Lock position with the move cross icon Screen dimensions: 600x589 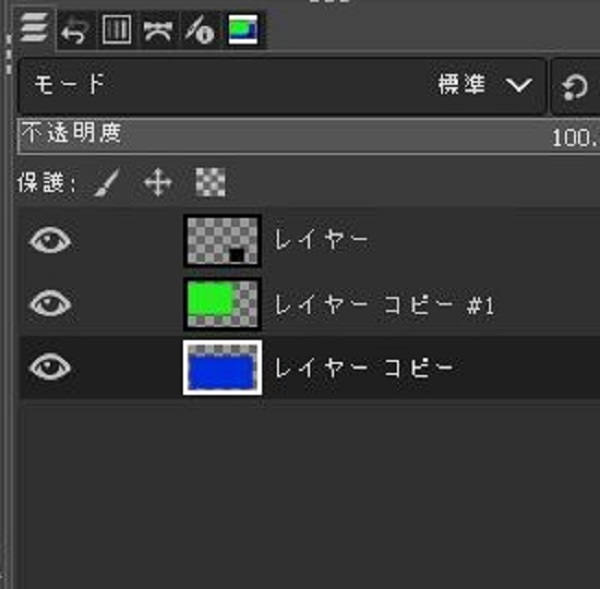click(158, 182)
